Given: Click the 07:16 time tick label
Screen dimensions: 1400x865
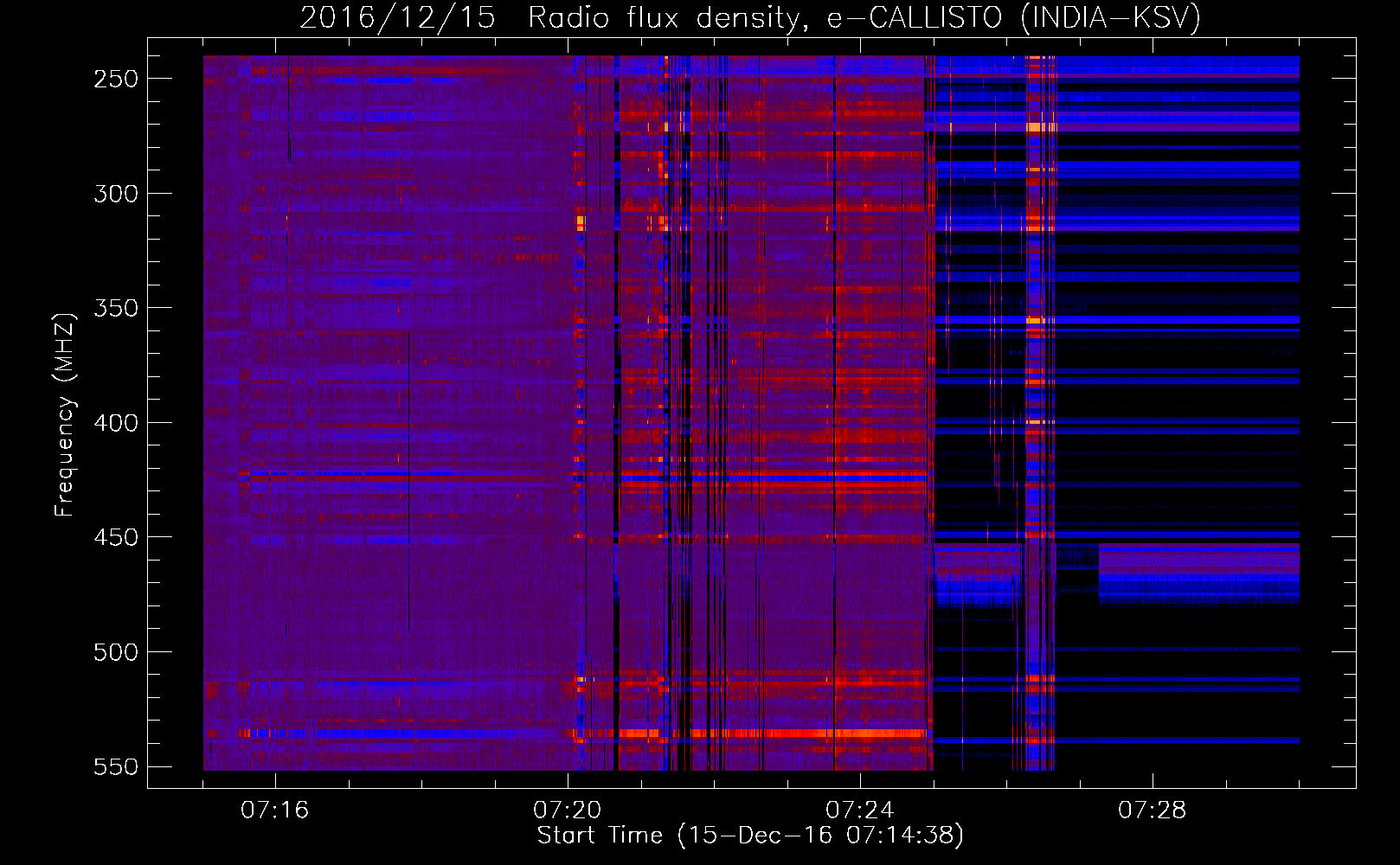Looking at the screenshot, I should 274,811.
